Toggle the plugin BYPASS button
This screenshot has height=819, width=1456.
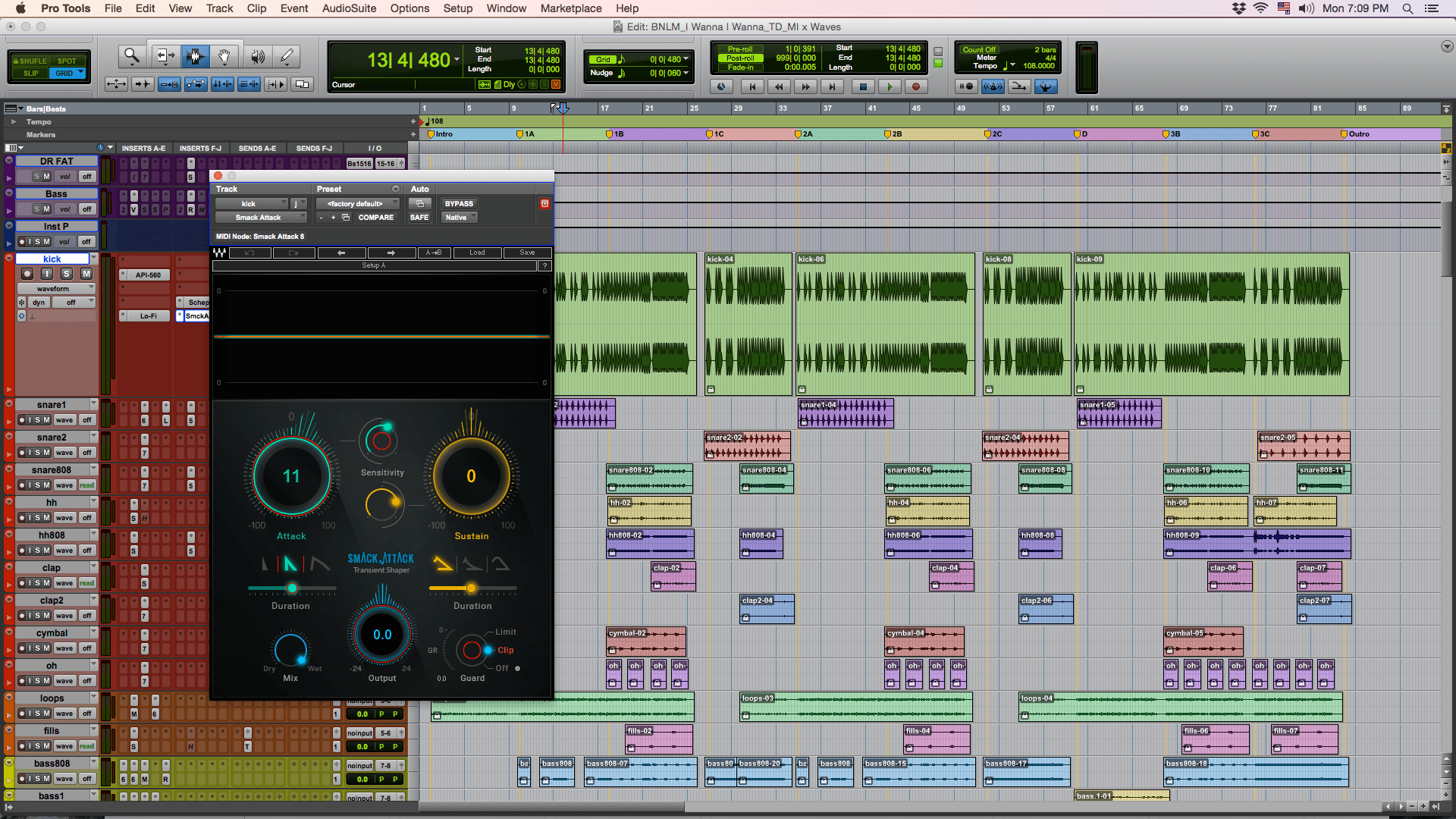[x=459, y=203]
